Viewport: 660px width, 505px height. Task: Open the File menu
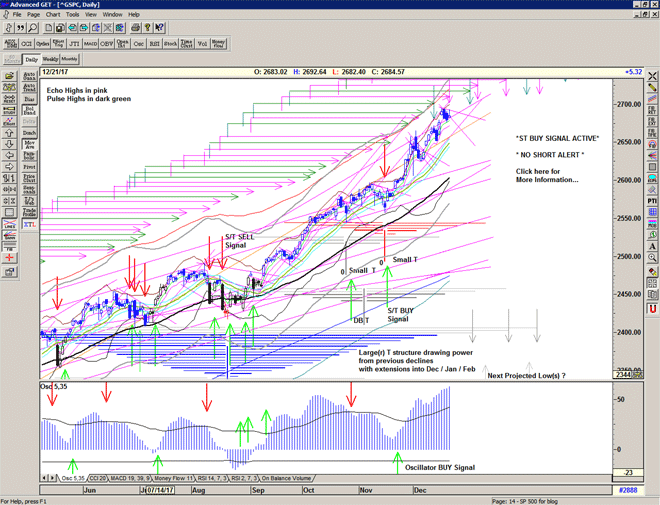tap(17, 15)
